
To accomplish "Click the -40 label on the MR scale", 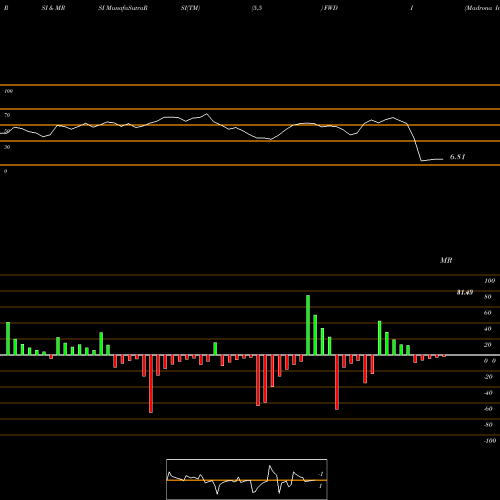I will (488, 393).
